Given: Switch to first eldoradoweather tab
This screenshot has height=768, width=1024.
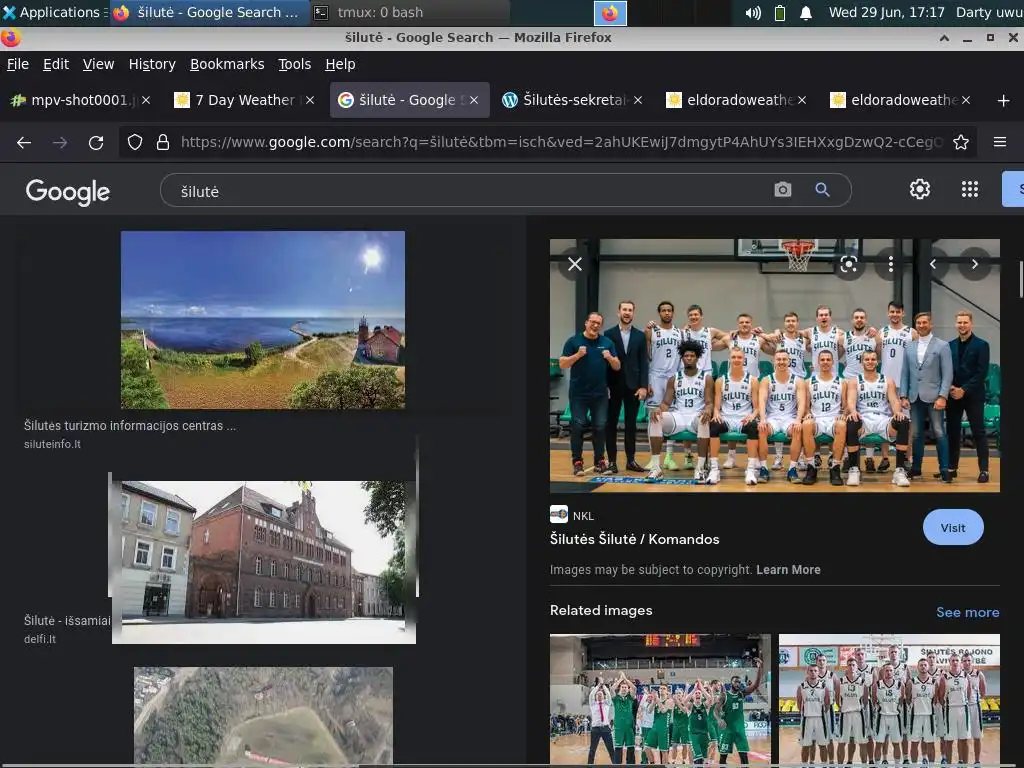Looking at the screenshot, I should [x=737, y=100].
